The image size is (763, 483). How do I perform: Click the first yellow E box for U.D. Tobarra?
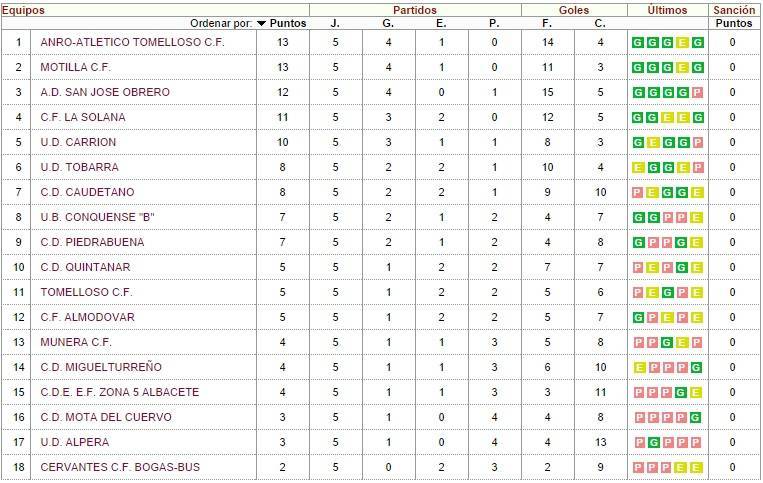coord(638,167)
